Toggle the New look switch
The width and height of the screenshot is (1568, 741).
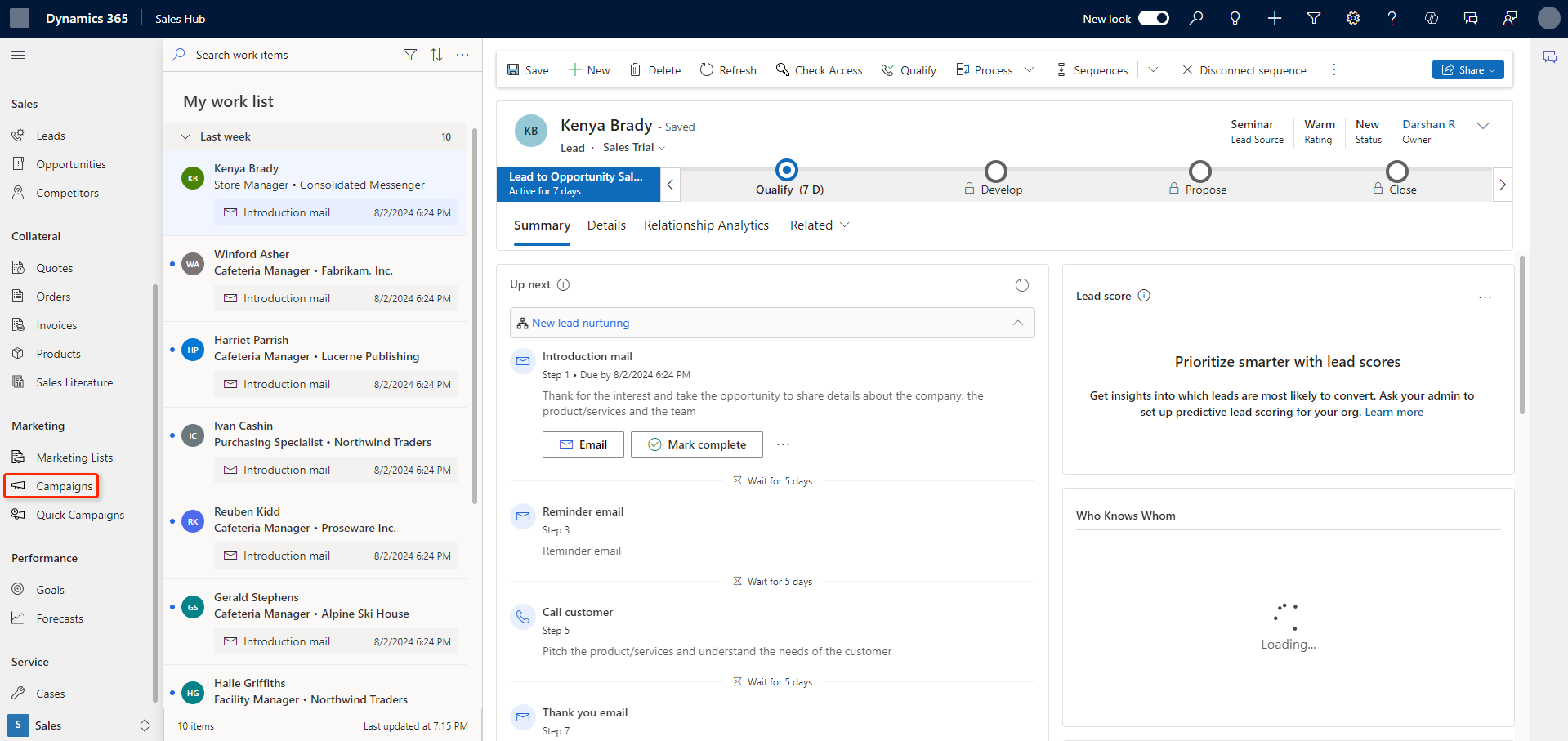pos(1154,18)
